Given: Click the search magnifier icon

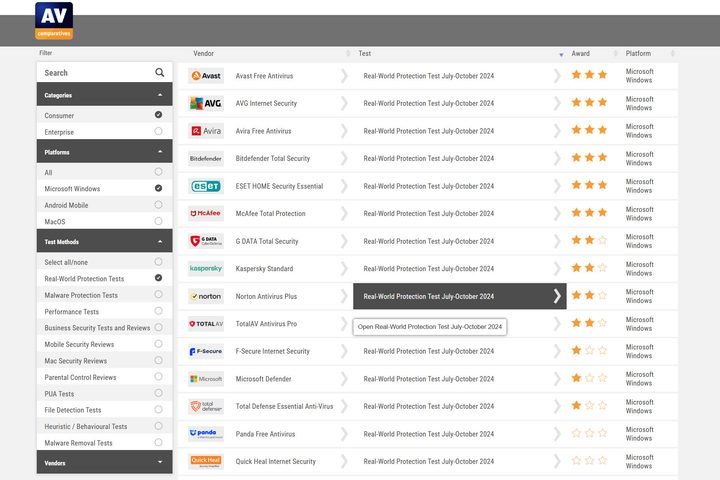Looking at the screenshot, I should tap(159, 73).
